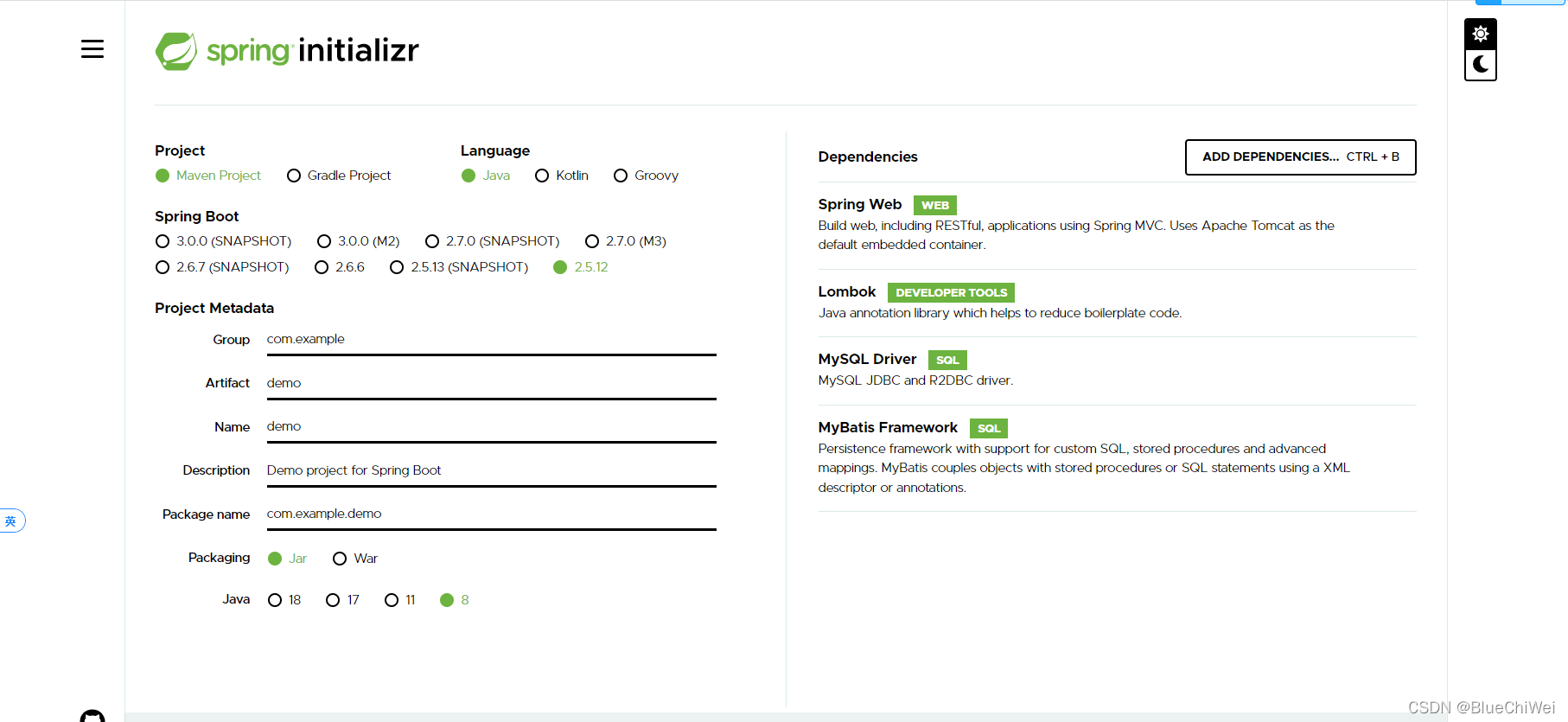Select Spring Boot 2.6.6
This screenshot has height=722, width=1568.
click(340, 267)
